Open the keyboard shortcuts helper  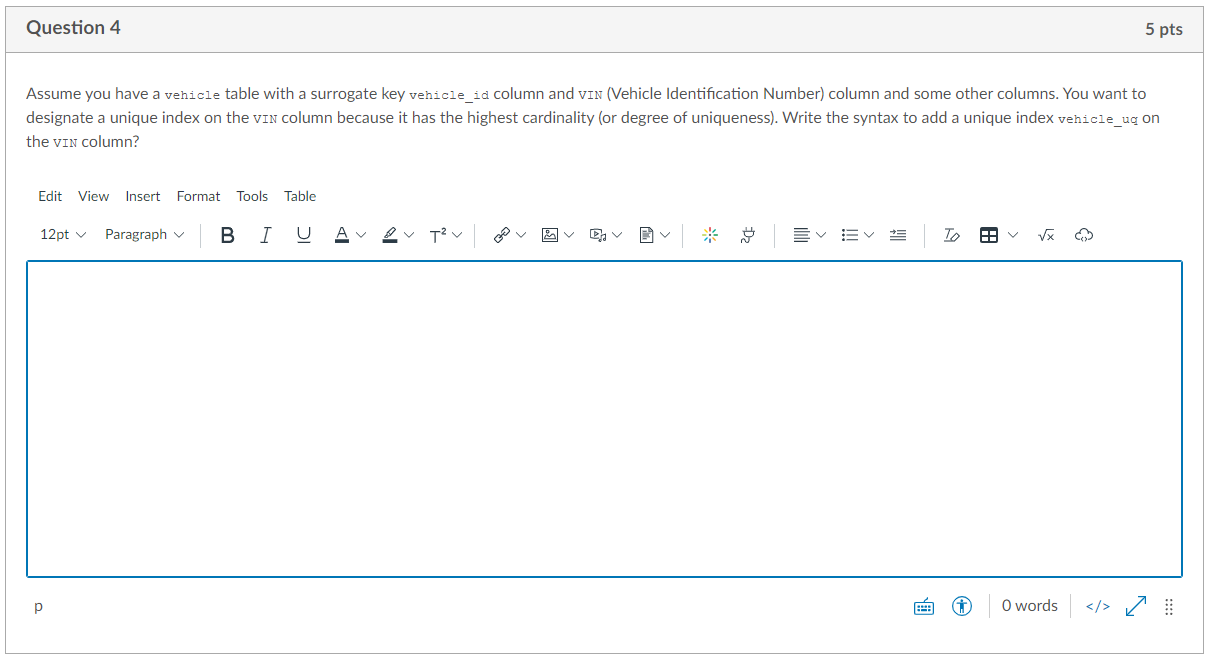click(923, 606)
